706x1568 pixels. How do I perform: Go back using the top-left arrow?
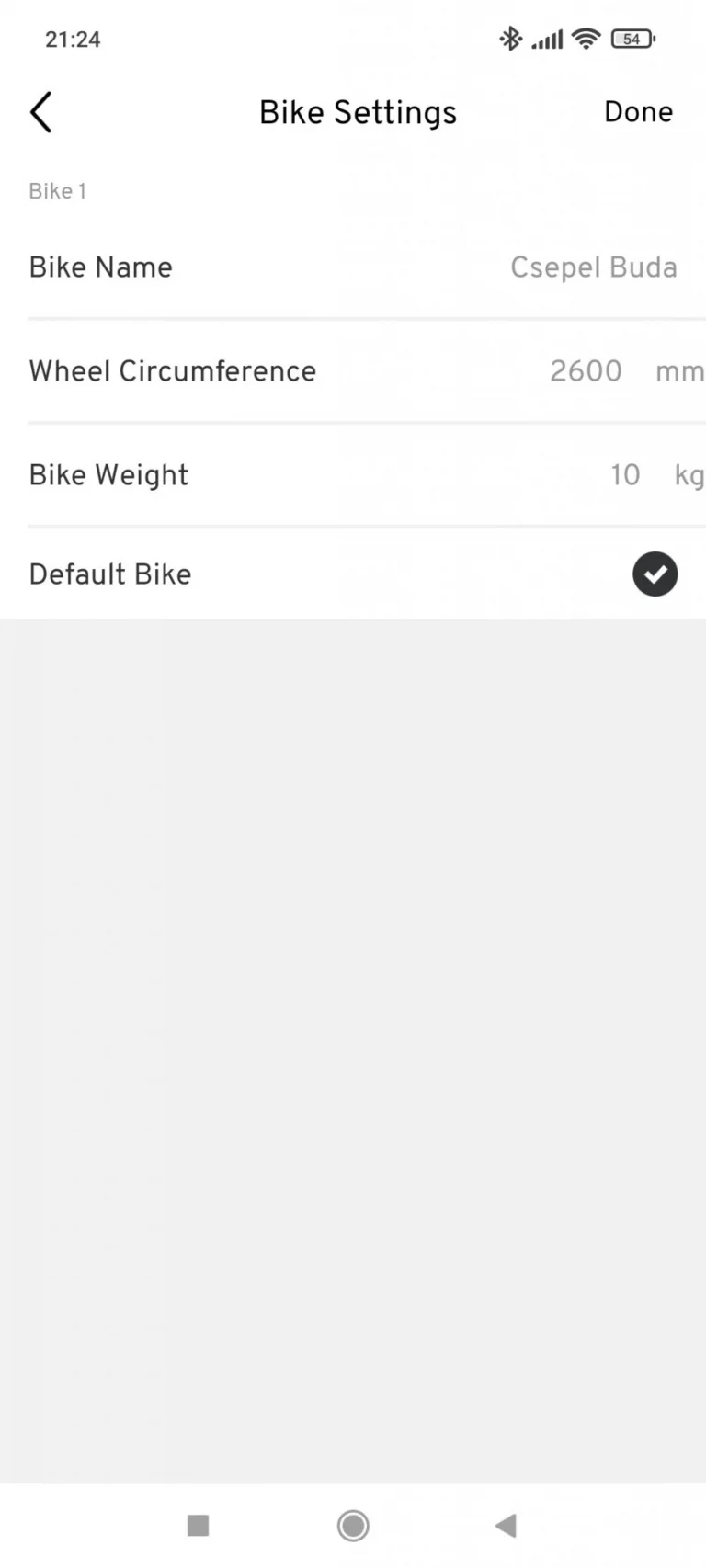(x=40, y=112)
